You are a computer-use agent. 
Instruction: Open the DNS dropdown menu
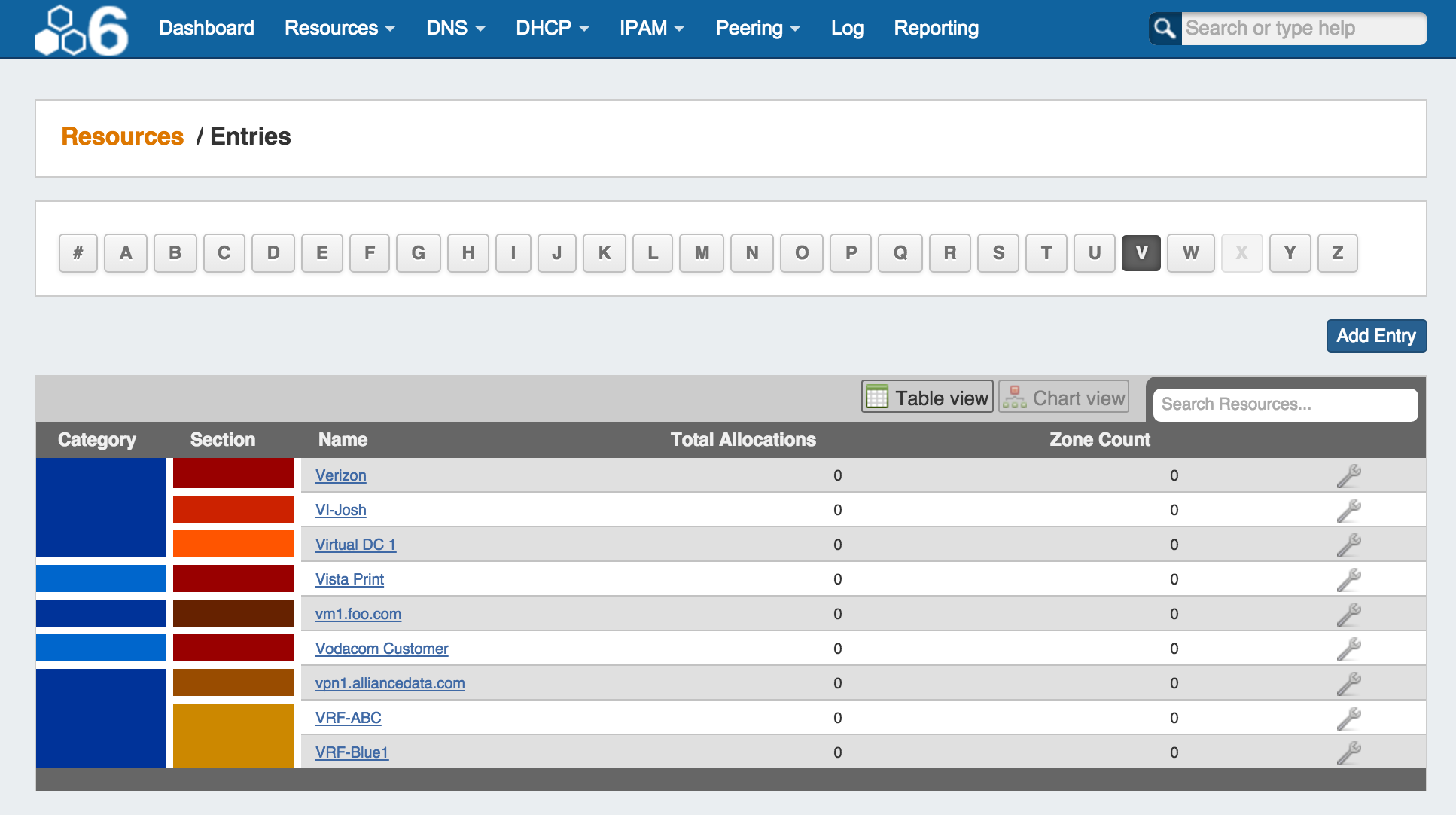[455, 29]
